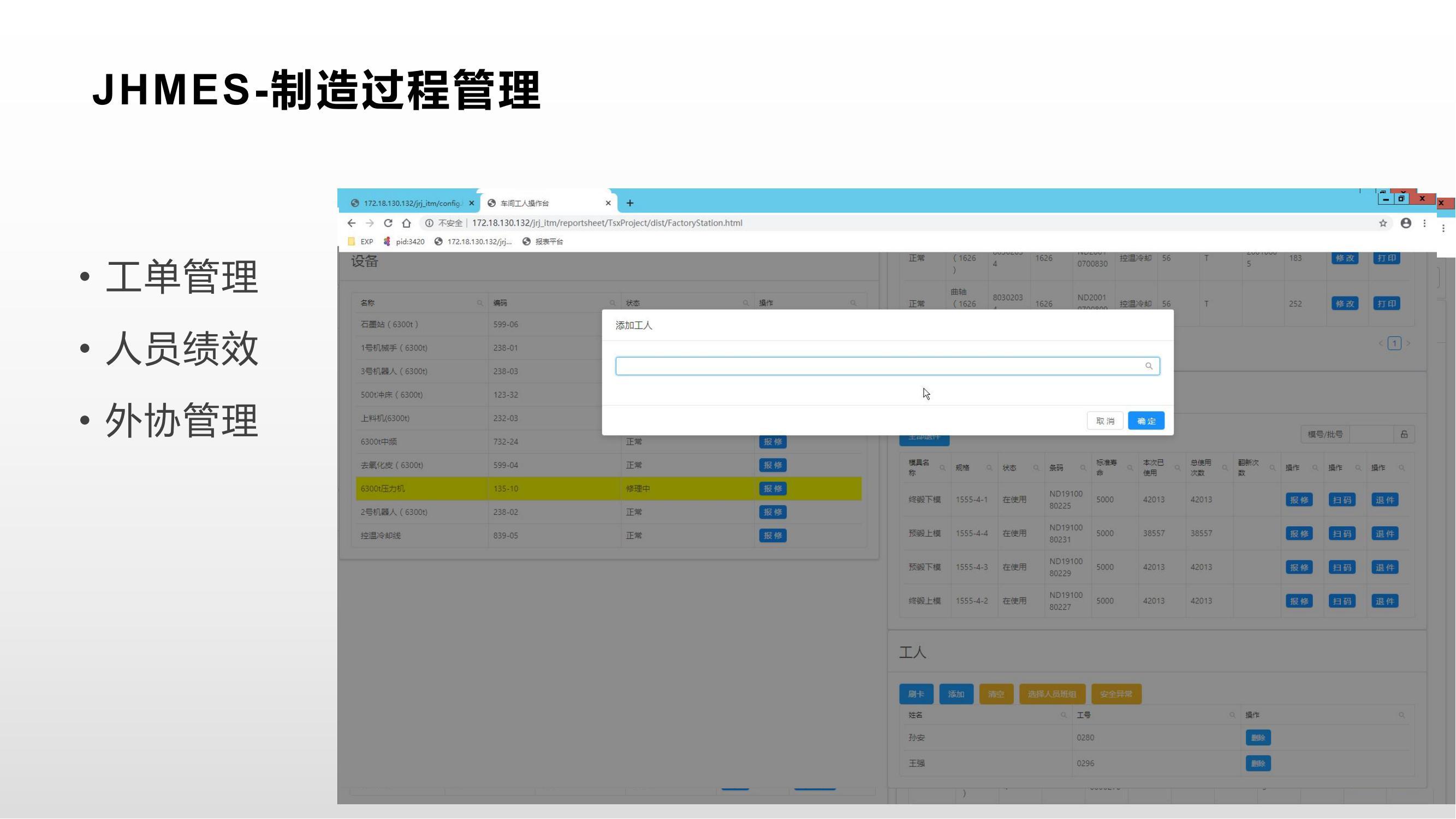The height and width of the screenshot is (819, 1456).
Task: Open the browser profile account icon
Action: click(1406, 223)
